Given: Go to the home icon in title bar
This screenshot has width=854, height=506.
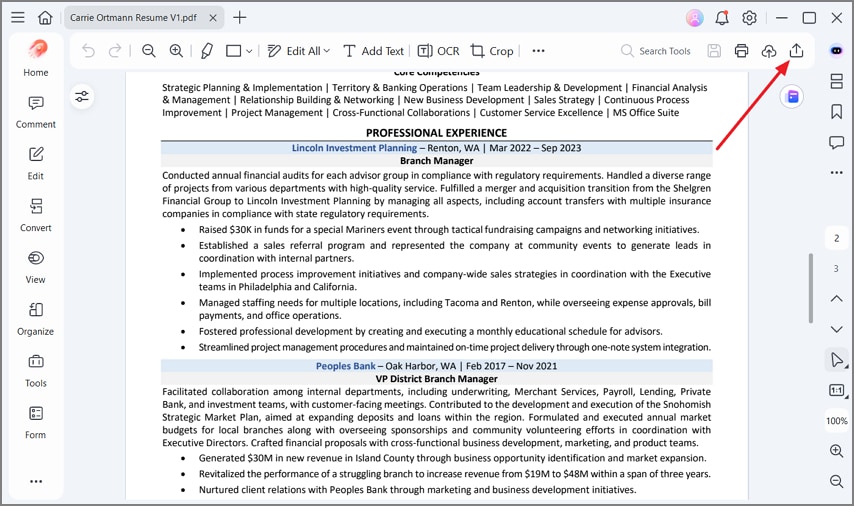Looking at the screenshot, I should (x=45, y=17).
